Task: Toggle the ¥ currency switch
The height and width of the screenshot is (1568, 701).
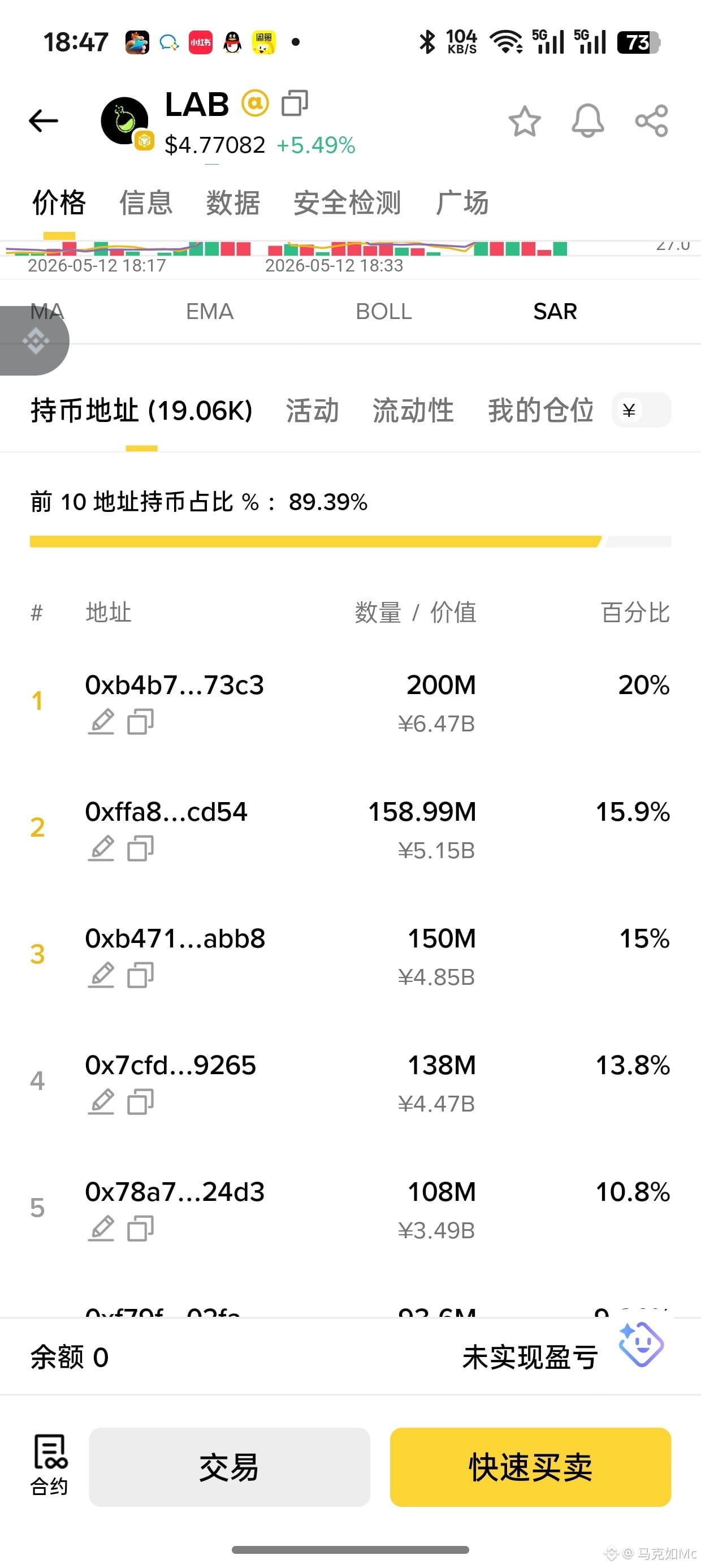Action: [x=642, y=410]
